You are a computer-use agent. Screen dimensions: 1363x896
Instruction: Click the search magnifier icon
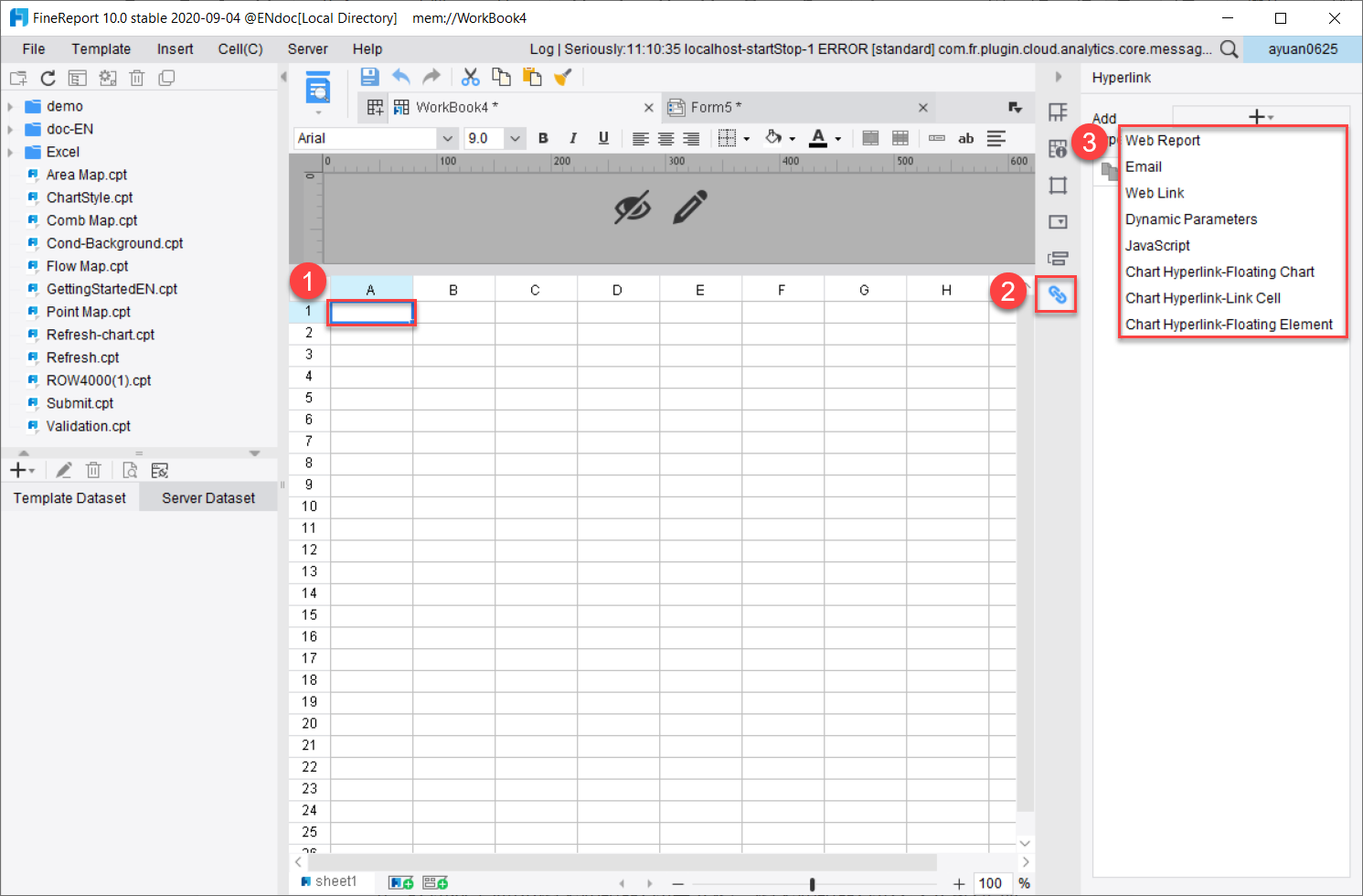[x=1230, y=49]
